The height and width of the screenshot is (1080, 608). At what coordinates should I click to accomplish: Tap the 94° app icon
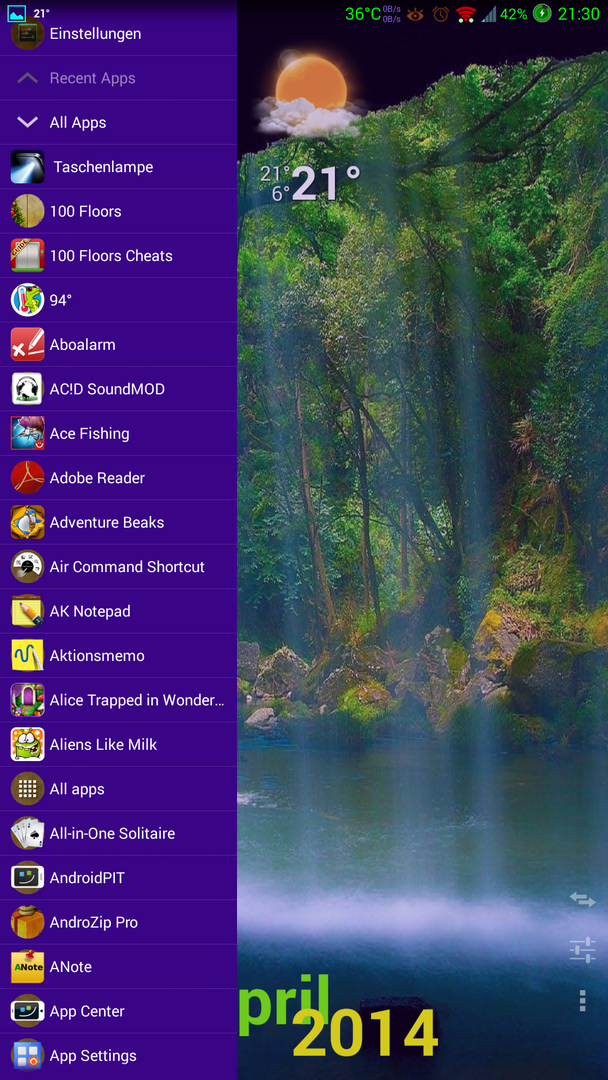[x=28, y=300]
